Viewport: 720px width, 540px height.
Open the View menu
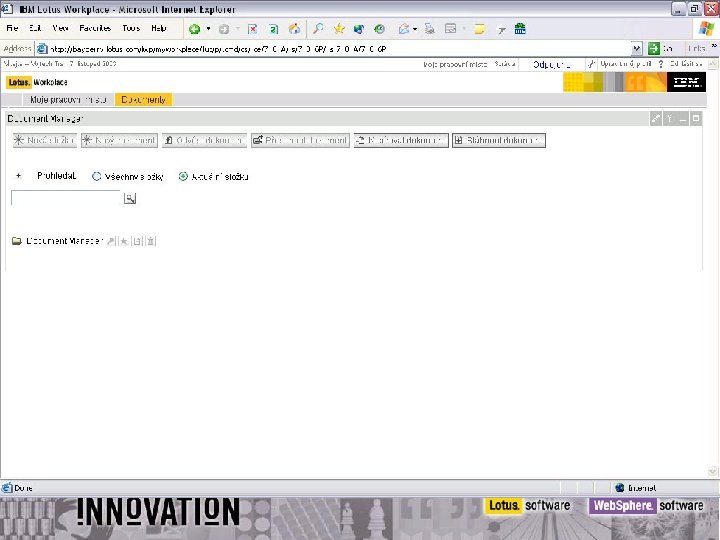click(61, 28)
